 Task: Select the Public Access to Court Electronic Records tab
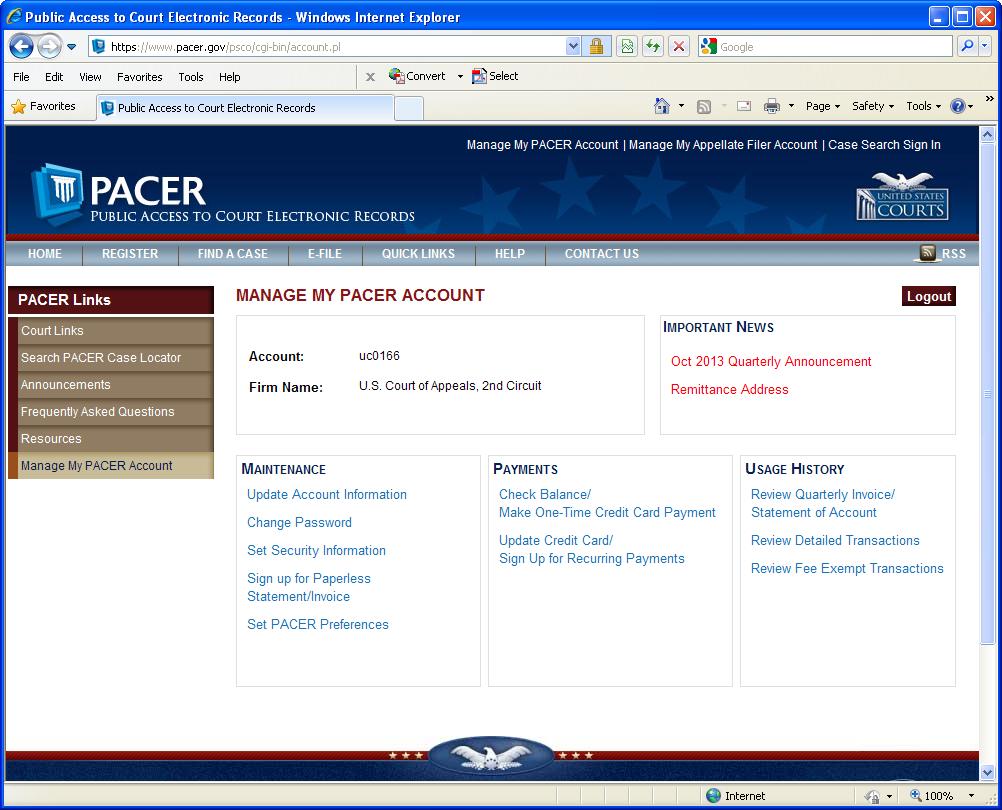coord(245,107)
